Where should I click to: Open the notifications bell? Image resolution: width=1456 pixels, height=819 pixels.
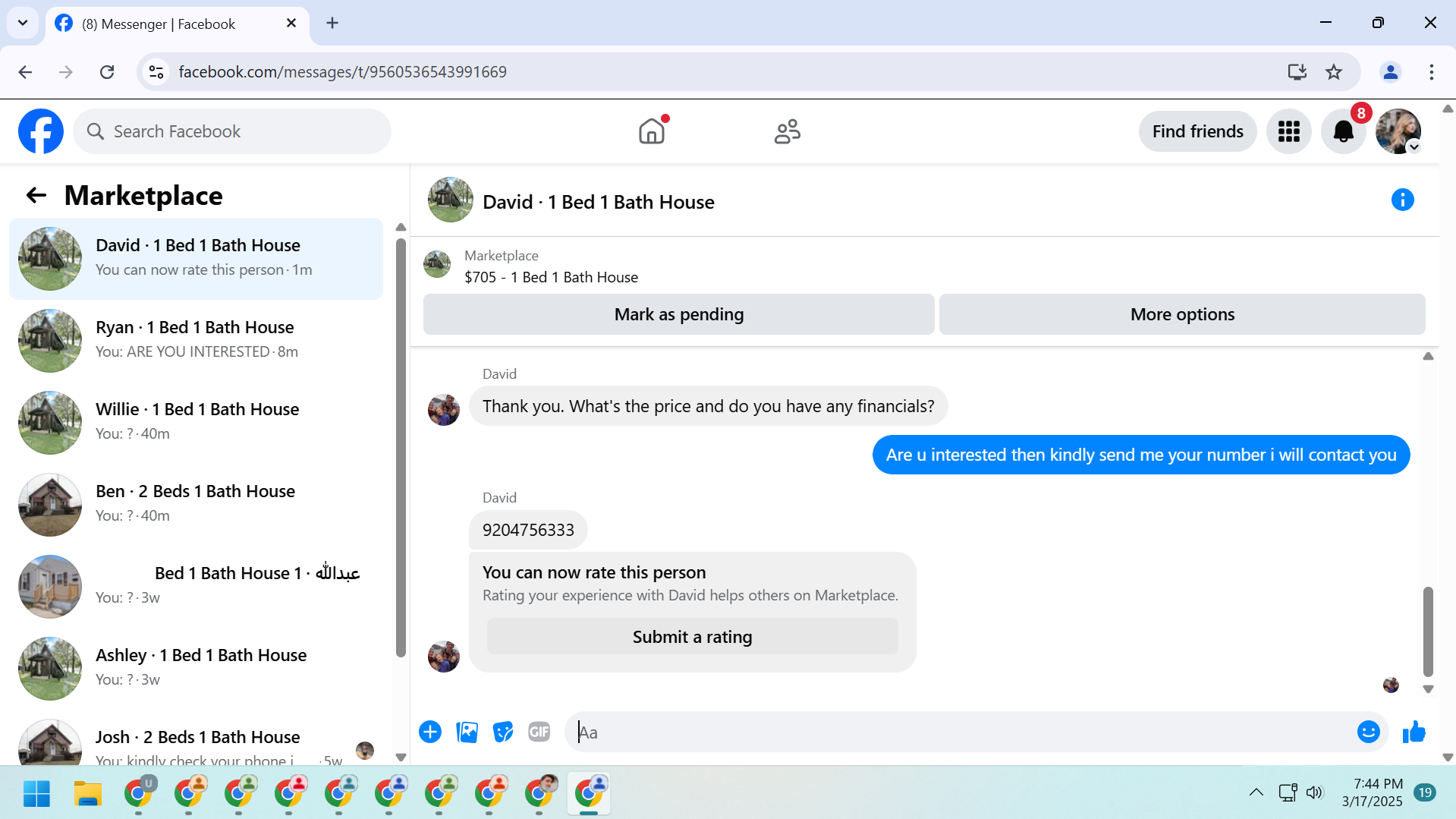[x=1344, y=131]
